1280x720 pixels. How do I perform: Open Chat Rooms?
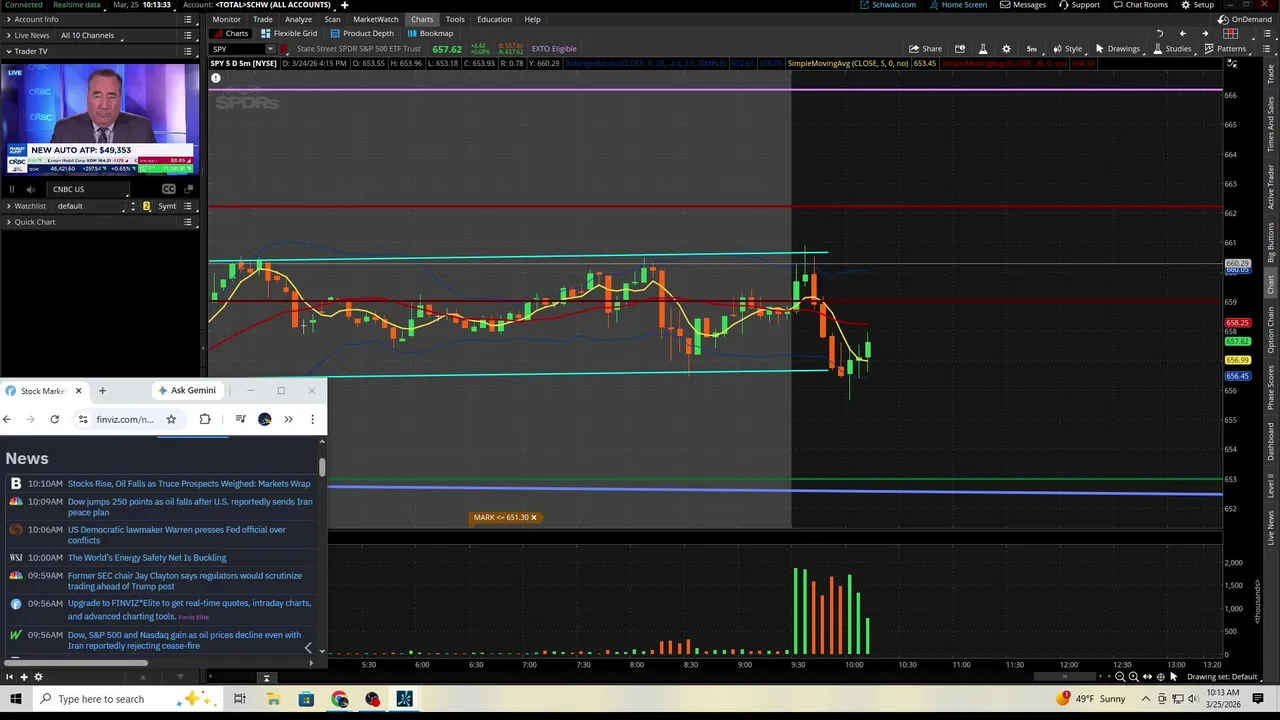coord(1140,5)
